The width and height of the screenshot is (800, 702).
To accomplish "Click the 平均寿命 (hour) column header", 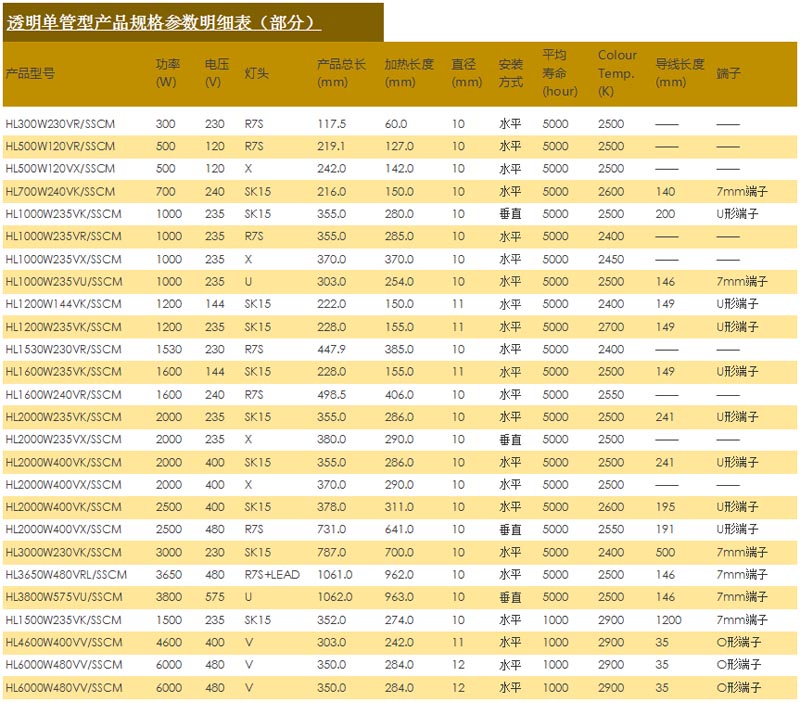I will coord(560,73).
